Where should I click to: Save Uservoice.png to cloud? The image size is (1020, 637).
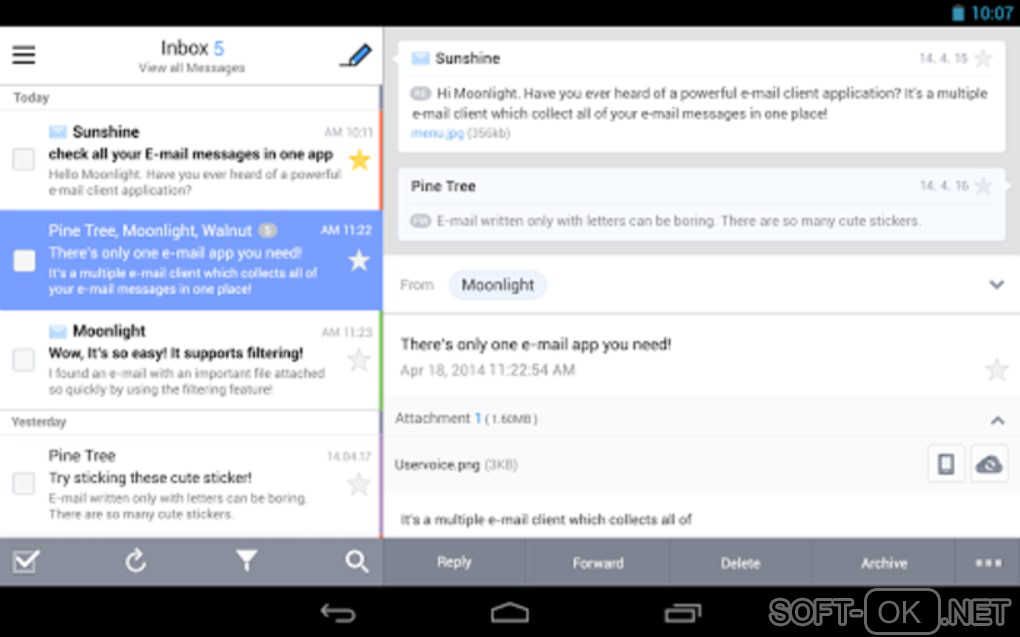(x=989, y=464)
